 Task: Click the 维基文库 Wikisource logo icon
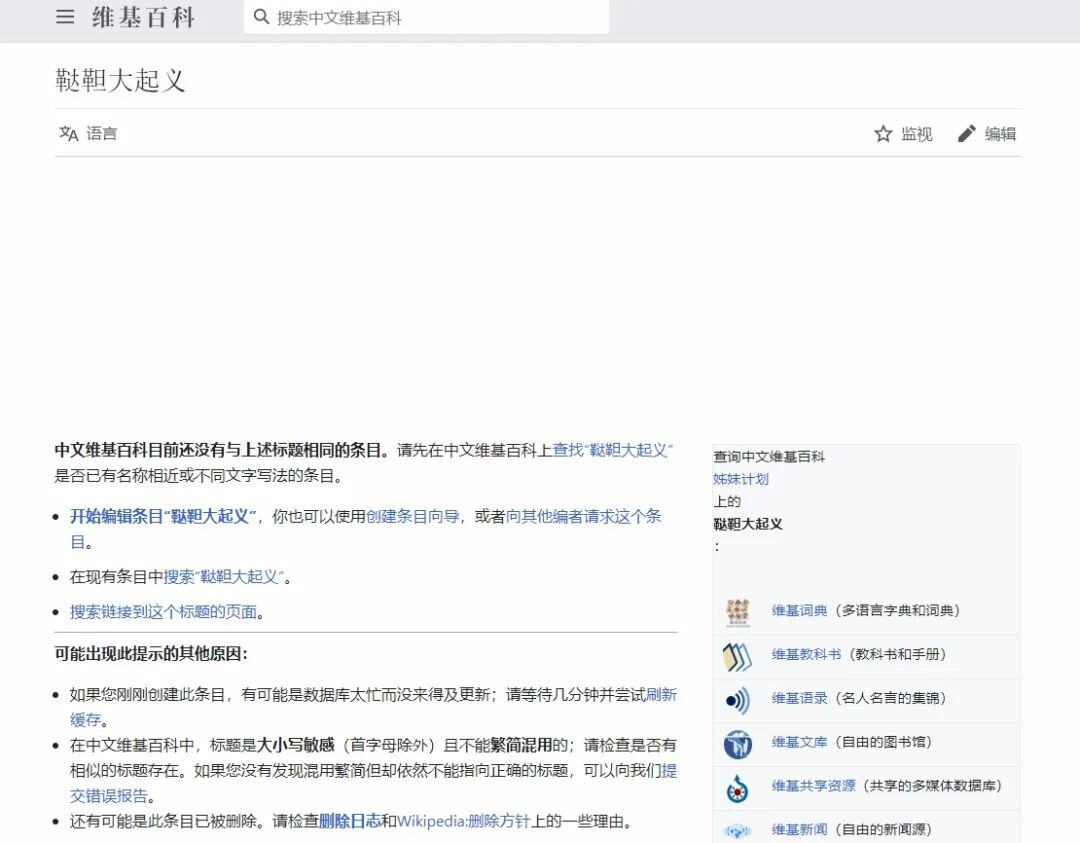click(x=737, y=744)
